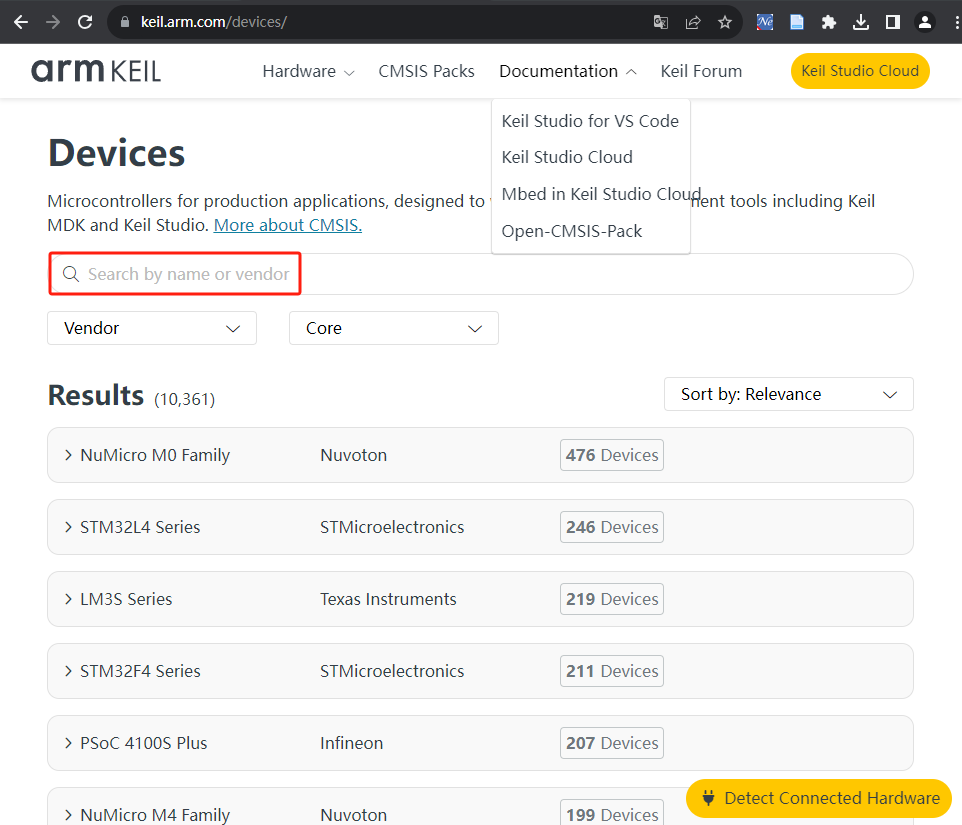Click the 219 Devices badge
The width and height of the screenshot is (962, 825).
(x=612, y=599)
